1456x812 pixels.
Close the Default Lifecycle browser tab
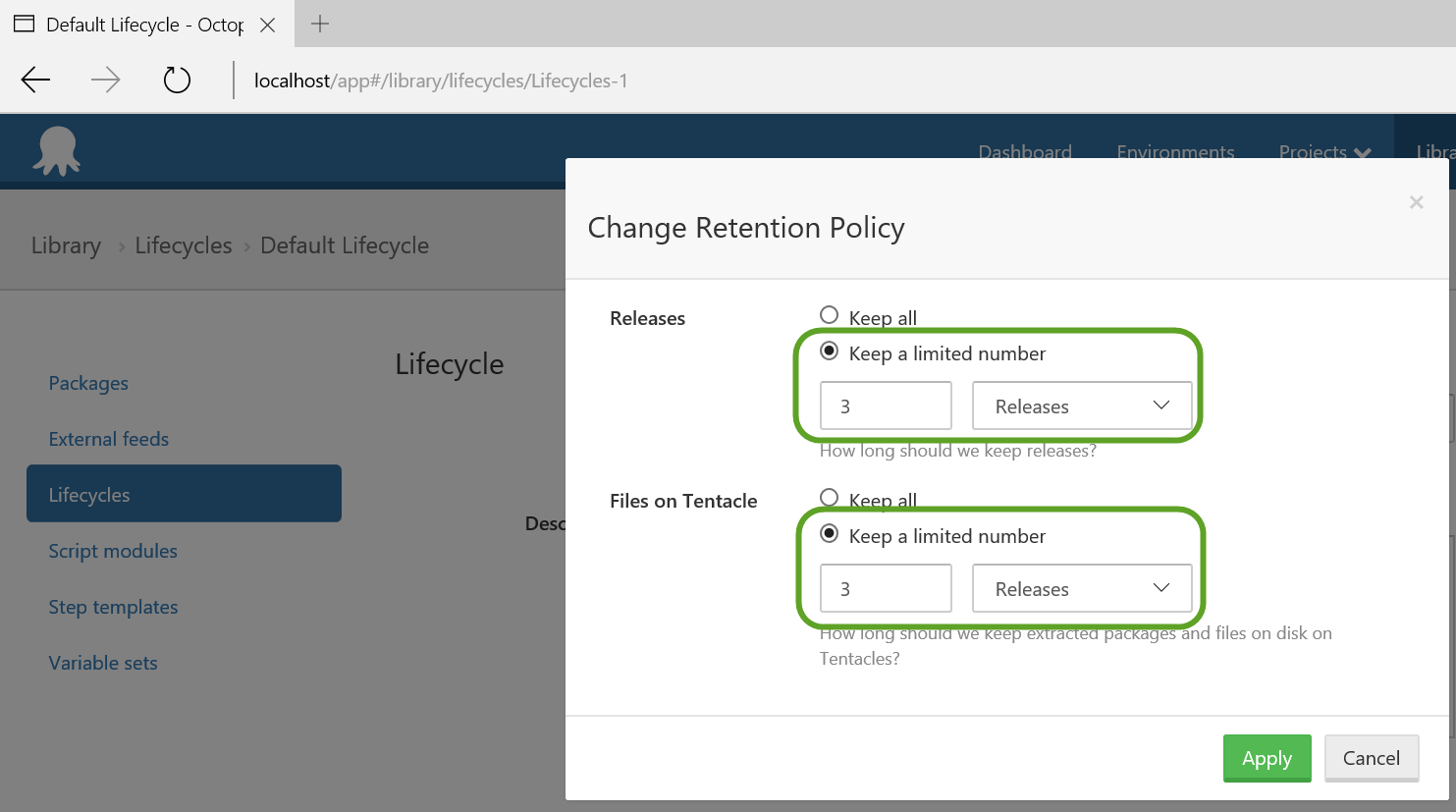(x=267, y=26)
